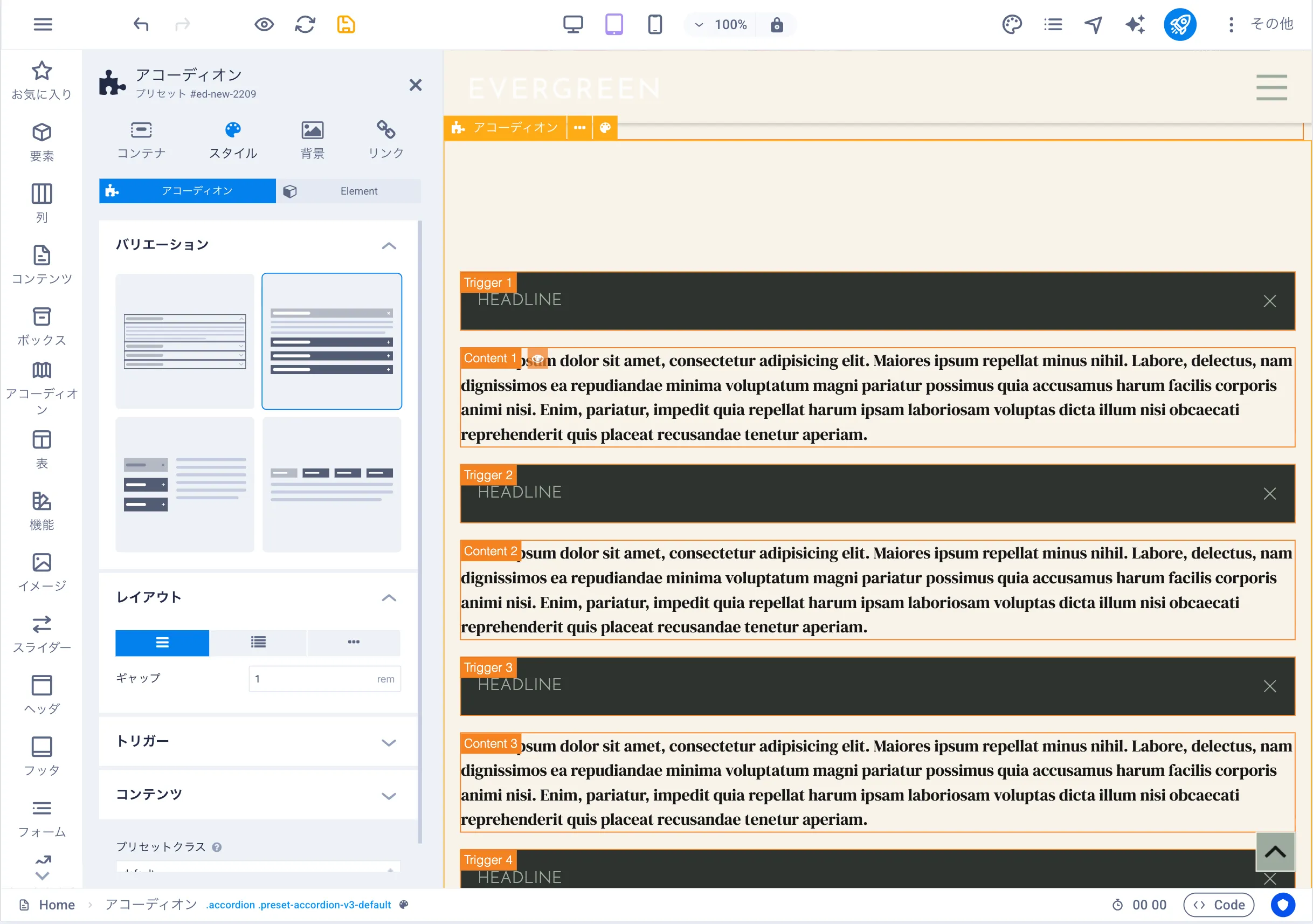Select the stacked lines layout option
The height and width of the screenshot is (924, 1313).
[162, 643]
